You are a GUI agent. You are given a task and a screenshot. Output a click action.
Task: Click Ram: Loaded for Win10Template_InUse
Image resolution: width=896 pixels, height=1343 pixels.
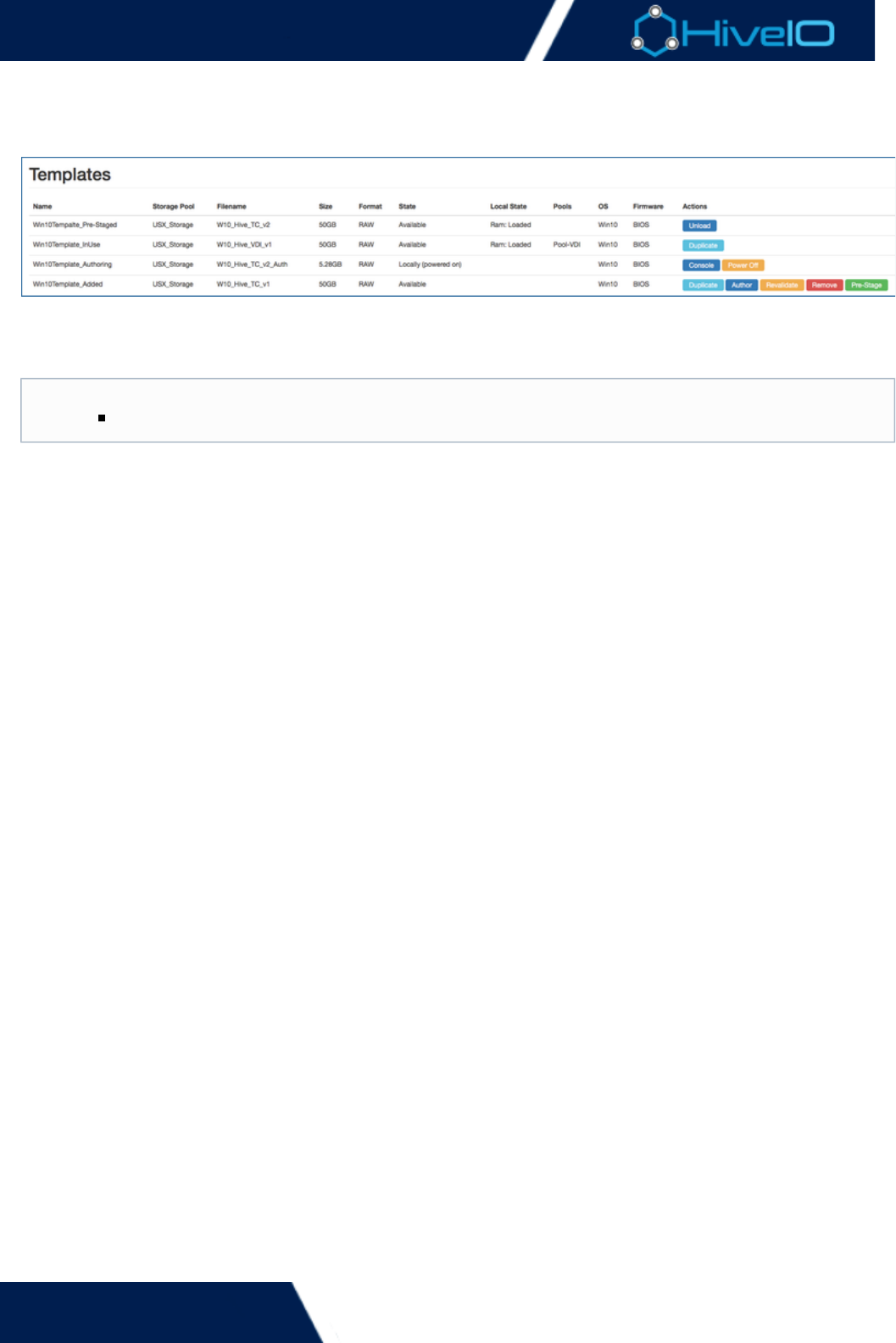pyautogui.click(x=511, y=244)
